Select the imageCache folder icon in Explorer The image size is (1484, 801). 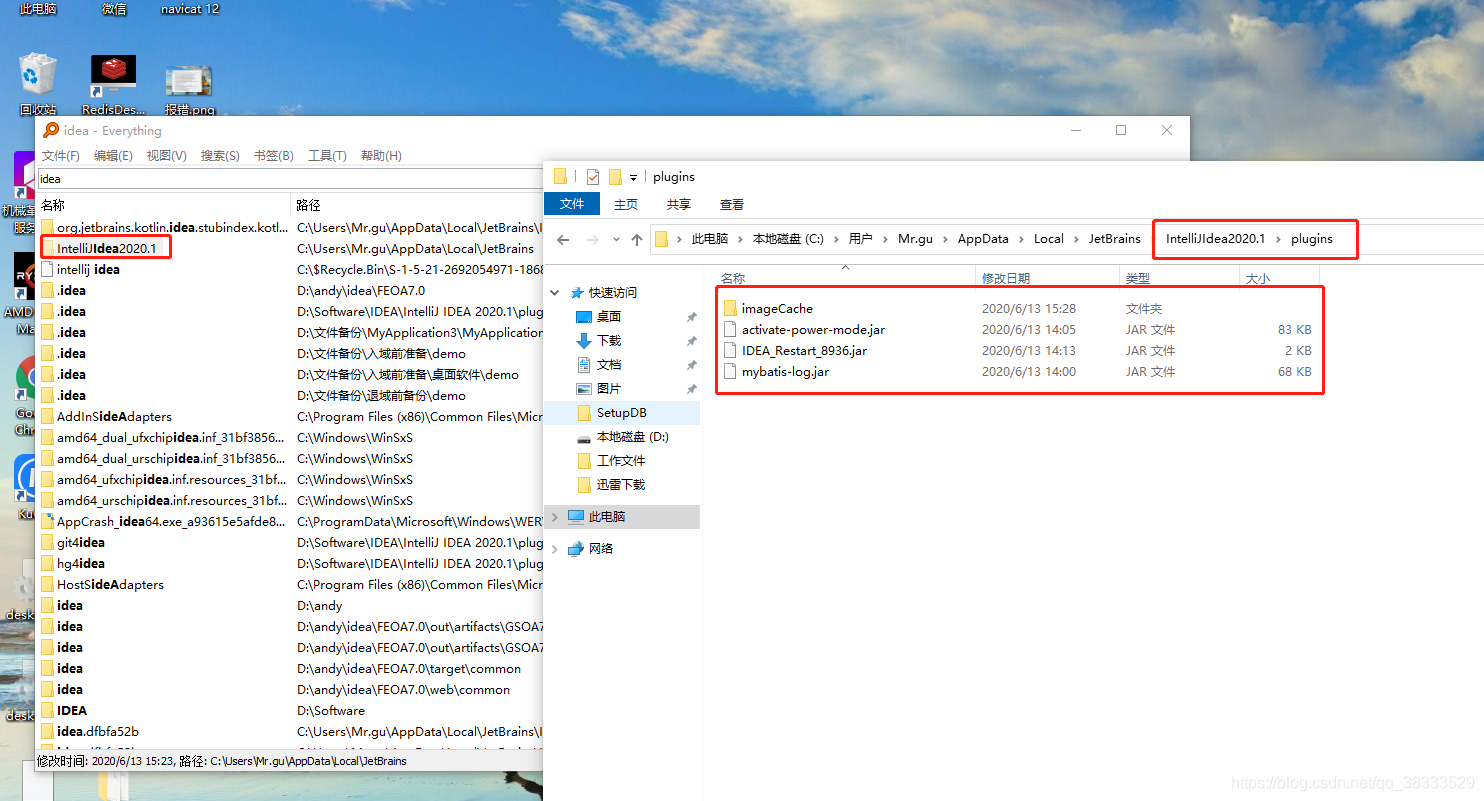point(730,308)
